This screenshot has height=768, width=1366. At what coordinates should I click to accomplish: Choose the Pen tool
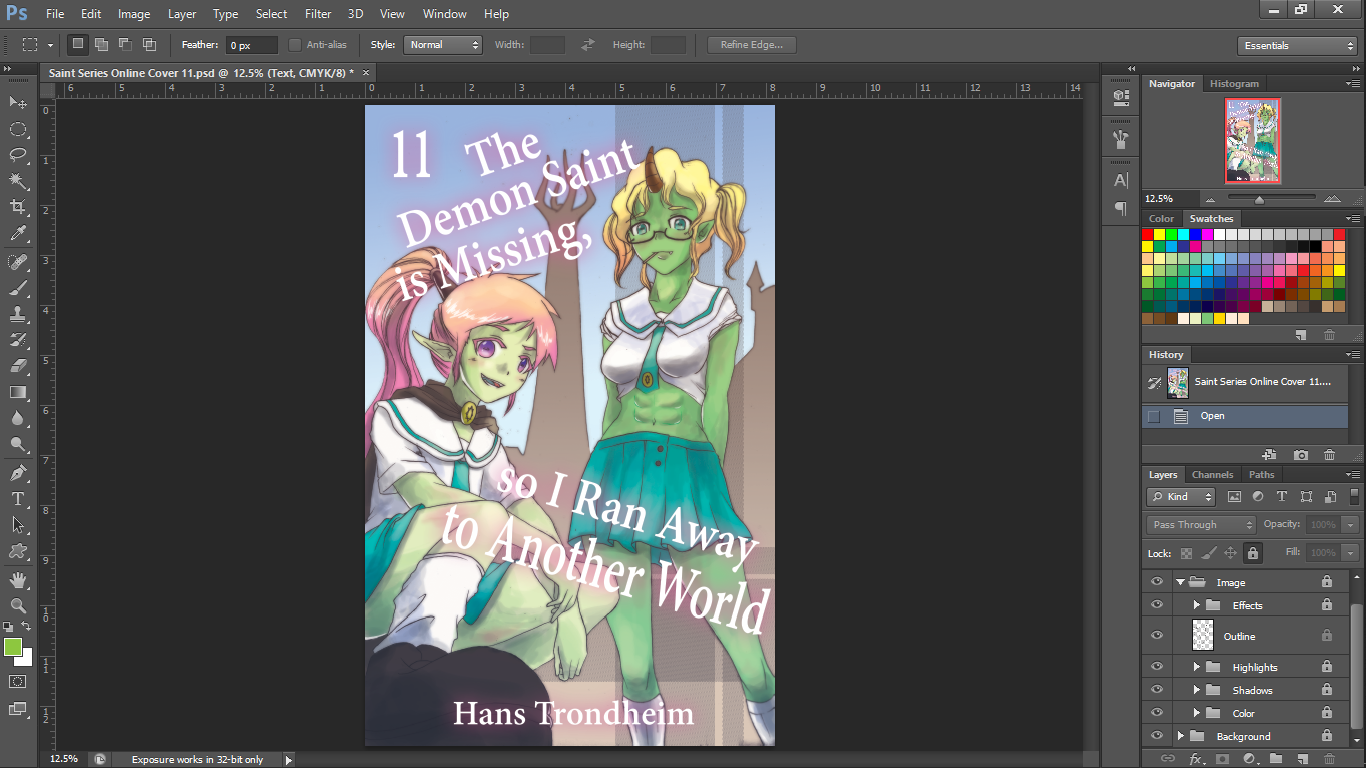pyautogui.click(x=18, y=473)
